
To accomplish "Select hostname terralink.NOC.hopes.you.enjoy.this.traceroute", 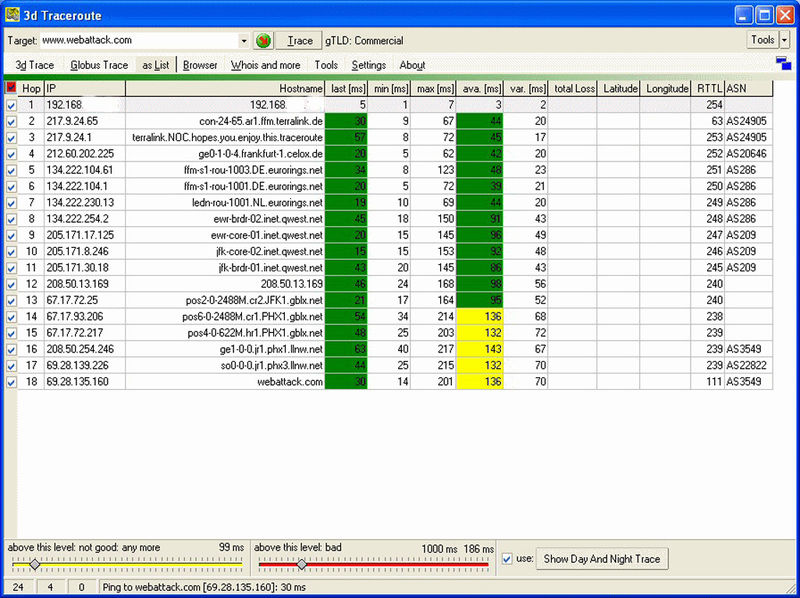I will point(227,138).
